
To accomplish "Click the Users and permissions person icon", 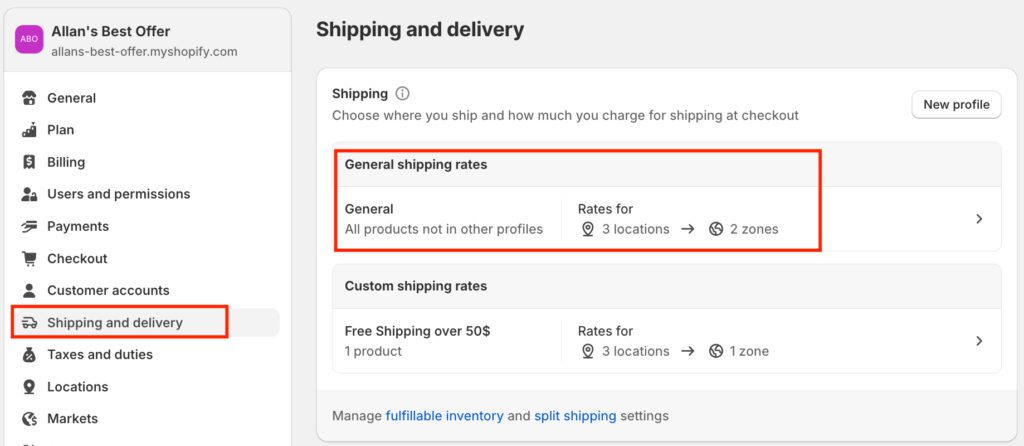I will pos(29,194).
